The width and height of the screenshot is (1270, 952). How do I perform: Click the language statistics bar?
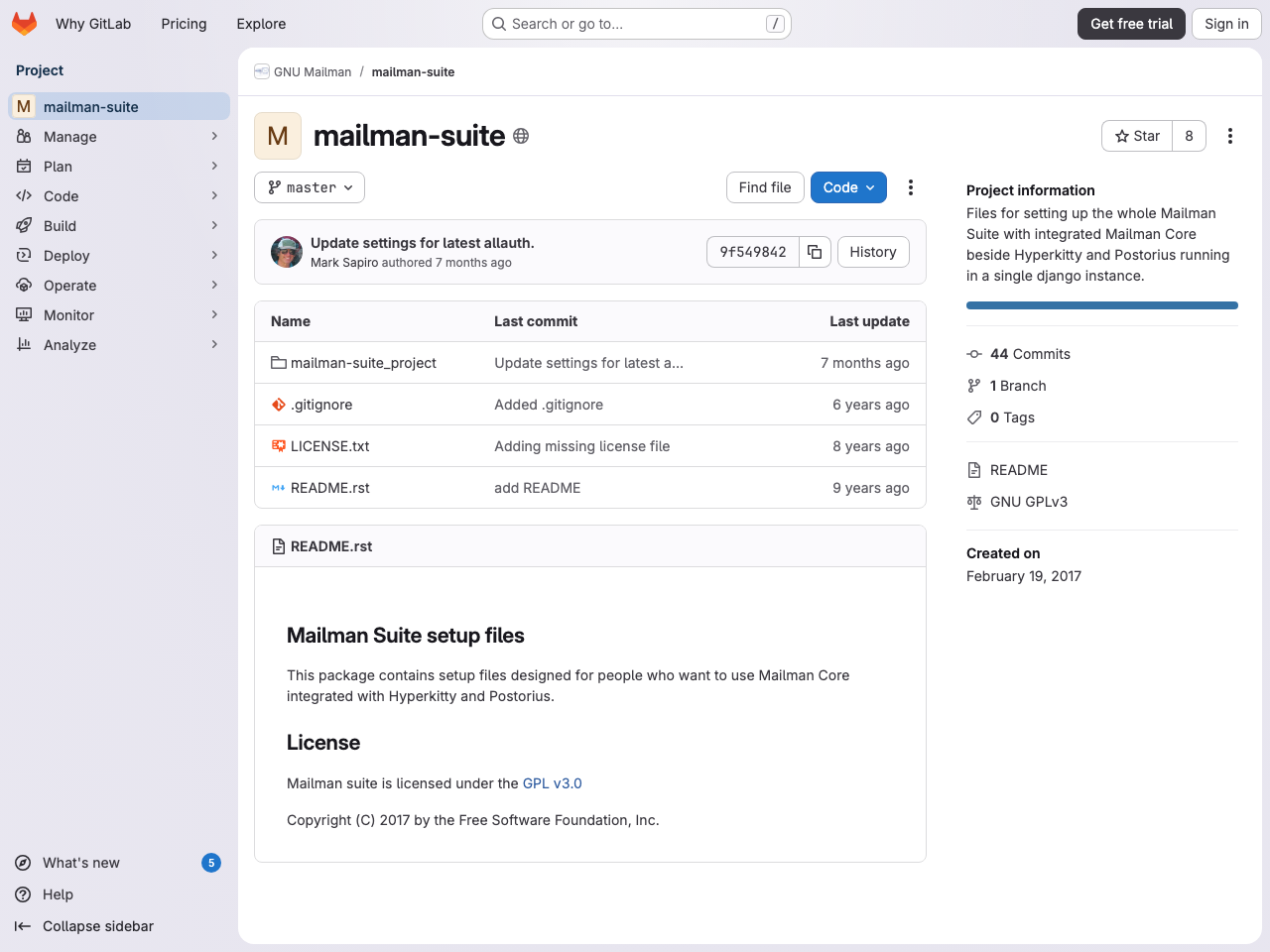[x=1101, y=304]
